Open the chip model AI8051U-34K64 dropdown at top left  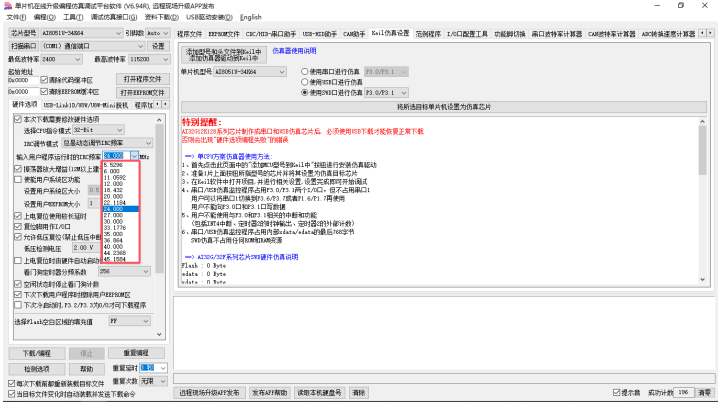click(x=81, y=33)
